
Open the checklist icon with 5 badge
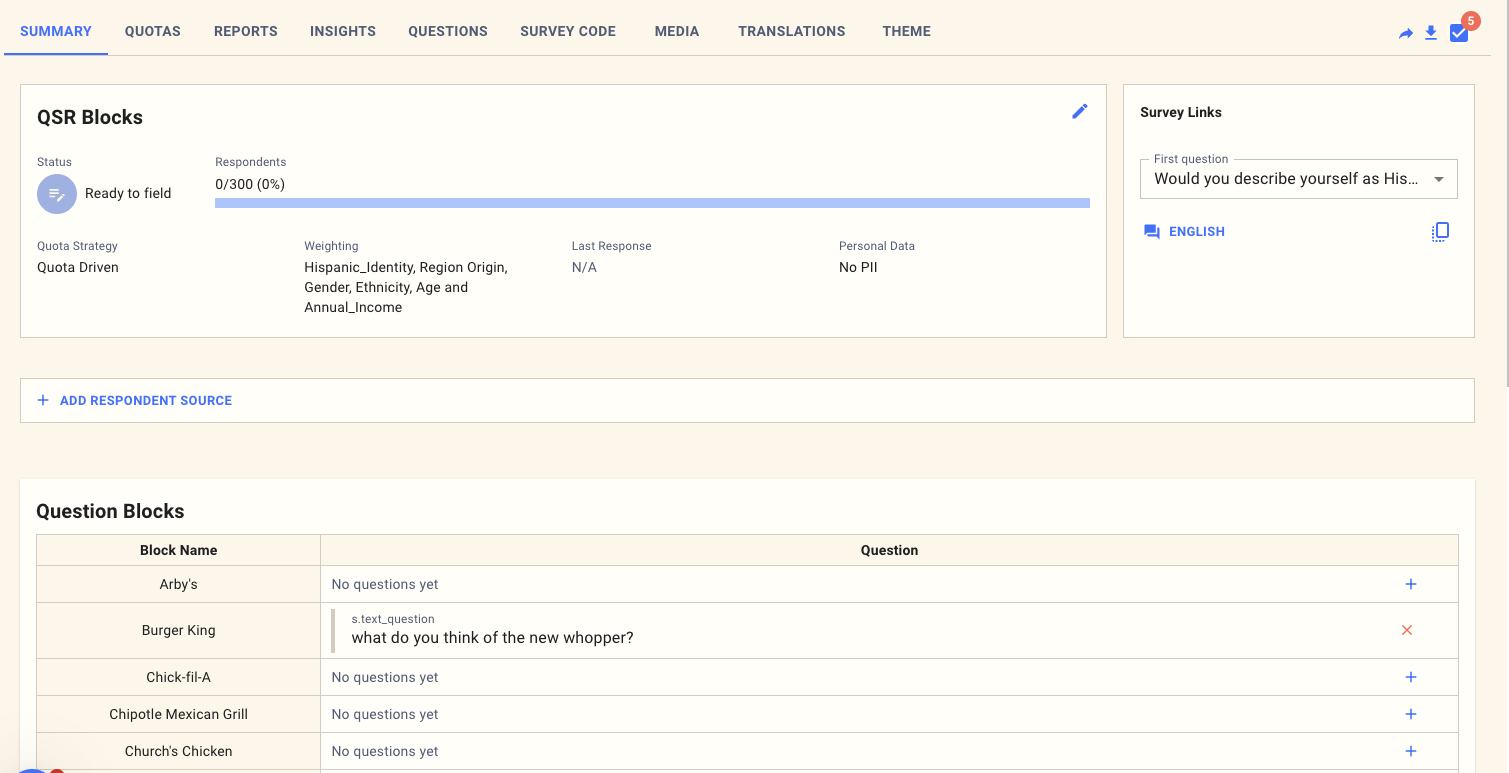click(1459, 33)
